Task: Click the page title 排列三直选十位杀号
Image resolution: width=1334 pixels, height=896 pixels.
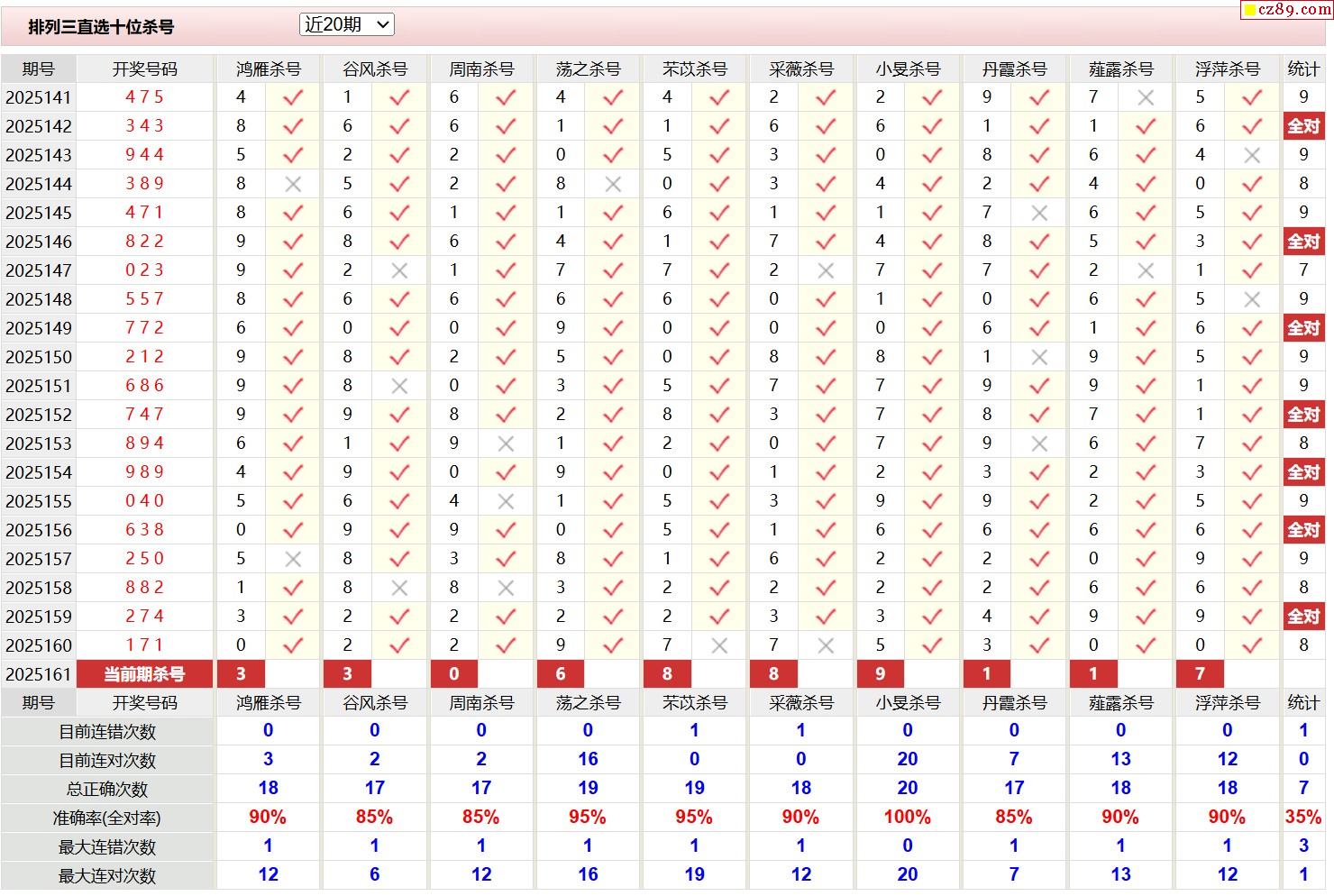Action: pos(101,27)
